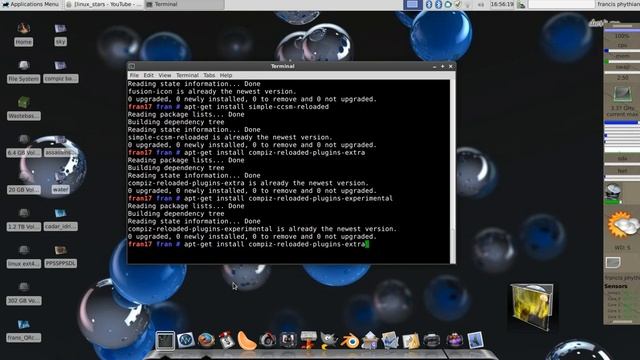Screen dimensions: 640x360
Task: Open the Edit menu in Terminal
Action: tap(149, 75)
